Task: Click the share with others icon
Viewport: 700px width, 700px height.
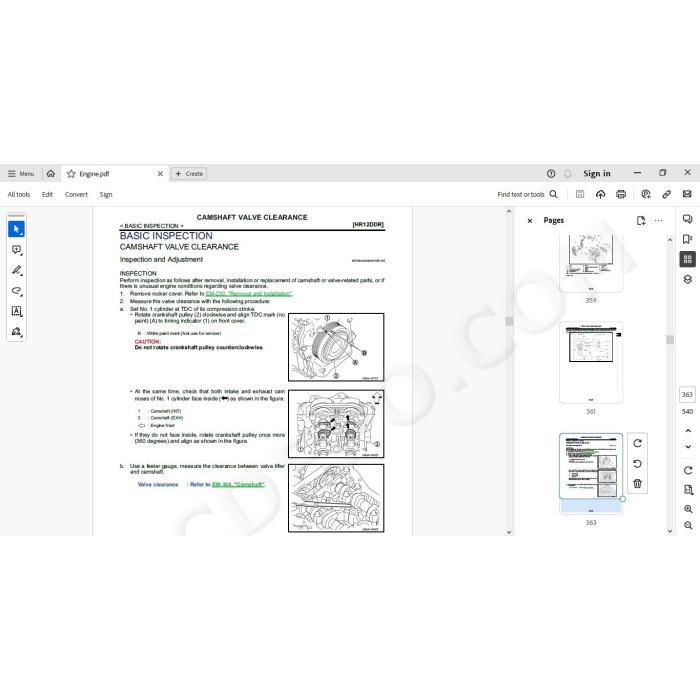Action: [646, 194]
